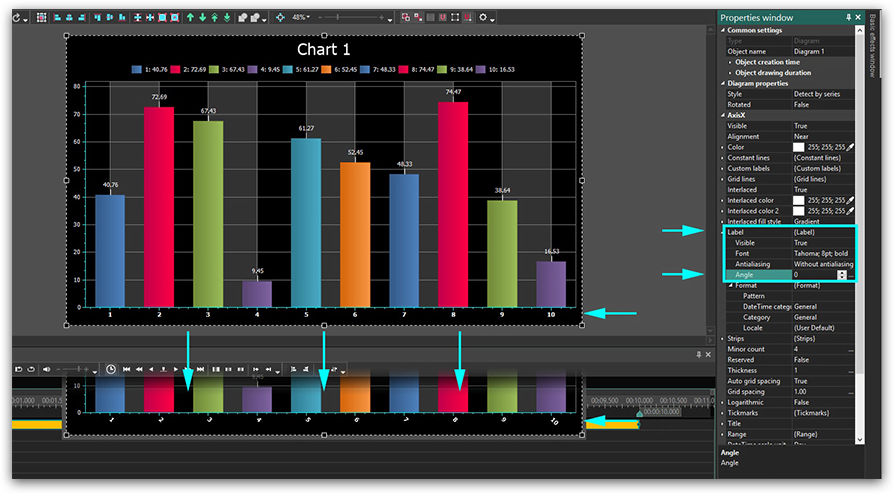
Task: Toggle the AxisX Visible value
Action: click(x=801, y=126)
